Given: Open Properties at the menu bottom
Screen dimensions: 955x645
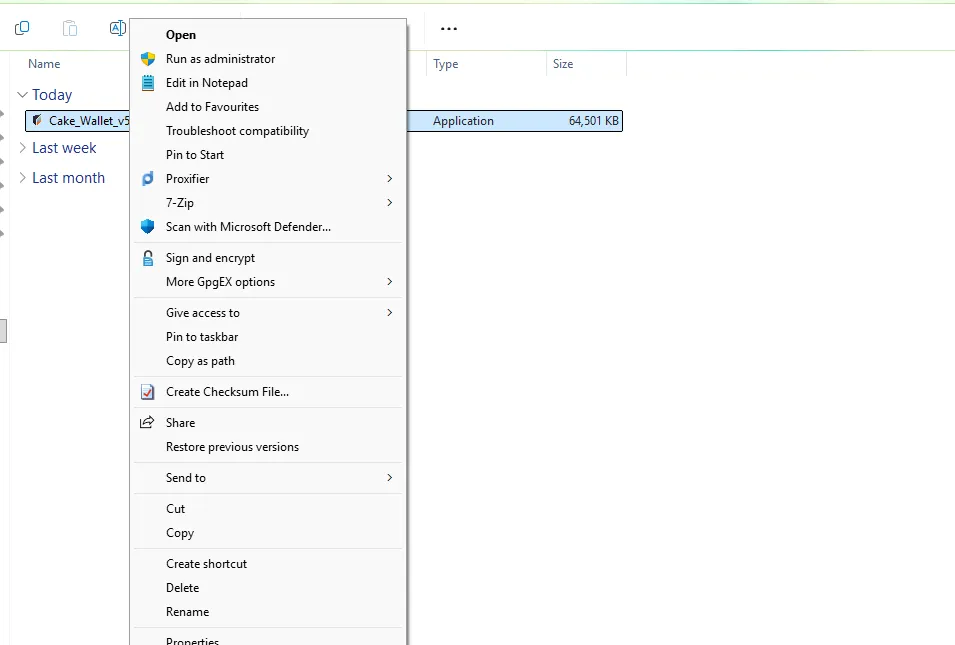Looking at the screenshot, I should click(268, 640).
